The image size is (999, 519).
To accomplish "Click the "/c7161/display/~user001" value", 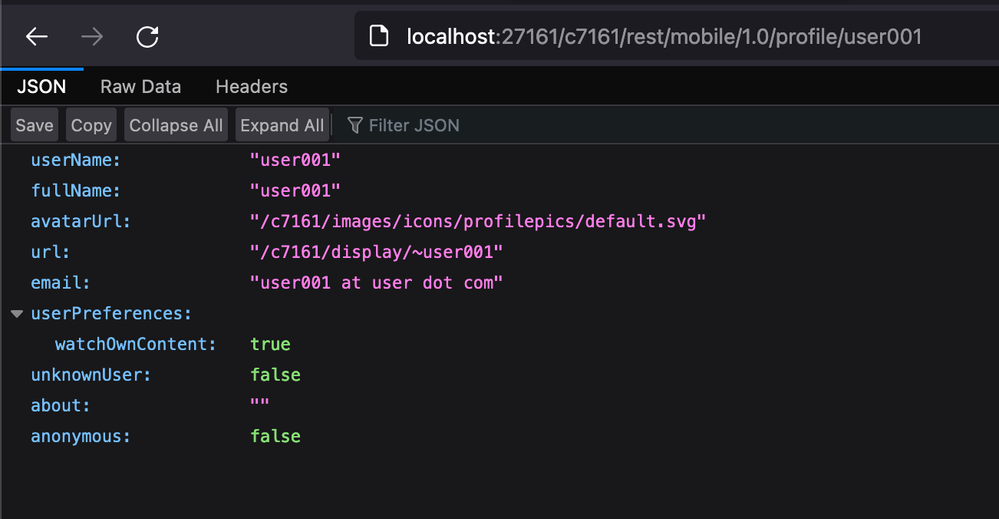I will click(x=376, y=252).
